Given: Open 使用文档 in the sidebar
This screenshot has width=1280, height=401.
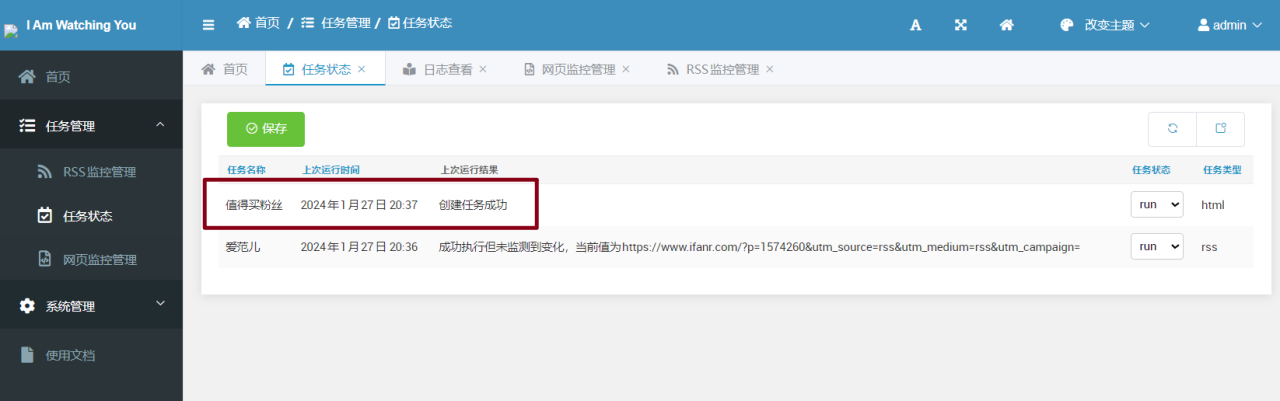Looking at the screenshot, I should 91,355.
